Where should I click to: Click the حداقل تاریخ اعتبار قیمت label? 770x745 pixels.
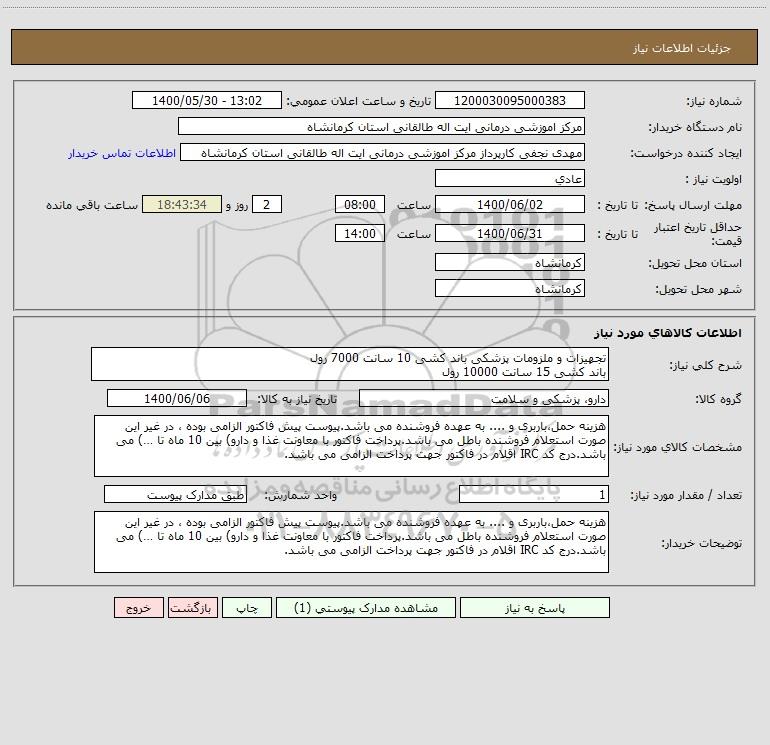698,234
